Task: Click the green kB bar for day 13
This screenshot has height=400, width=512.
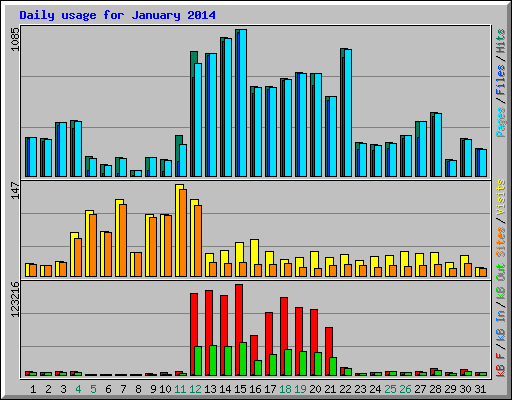Action: tap(213, 360)
